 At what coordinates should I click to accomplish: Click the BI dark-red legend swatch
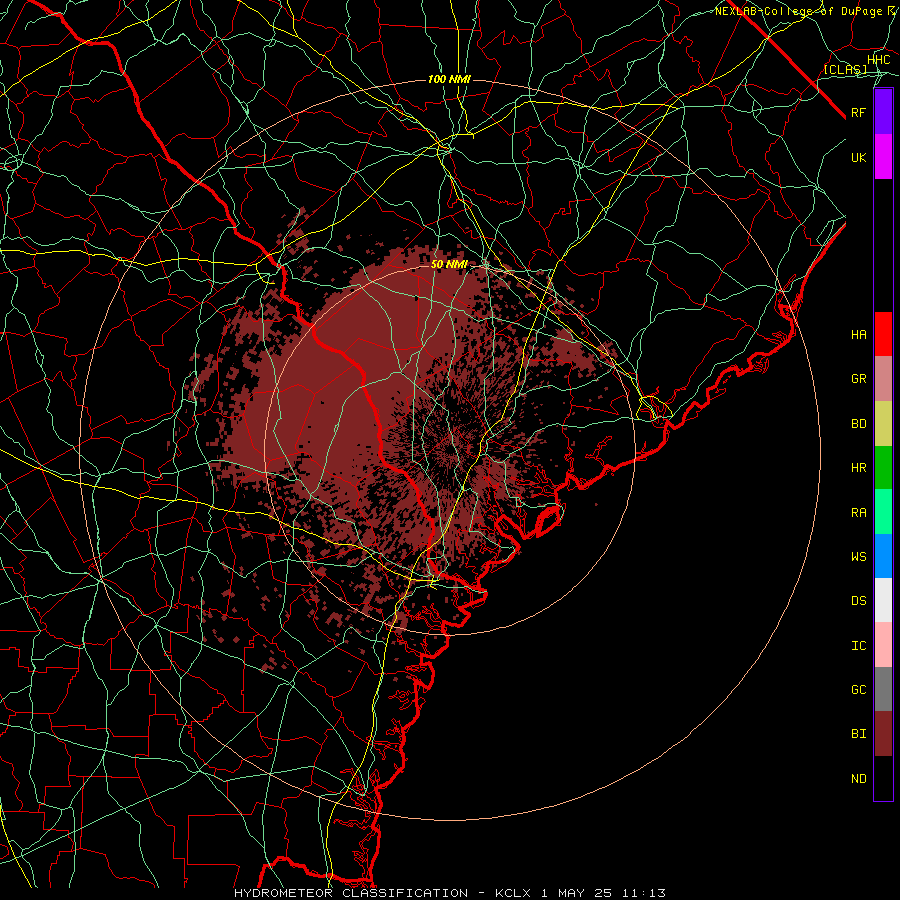point(883,734)
